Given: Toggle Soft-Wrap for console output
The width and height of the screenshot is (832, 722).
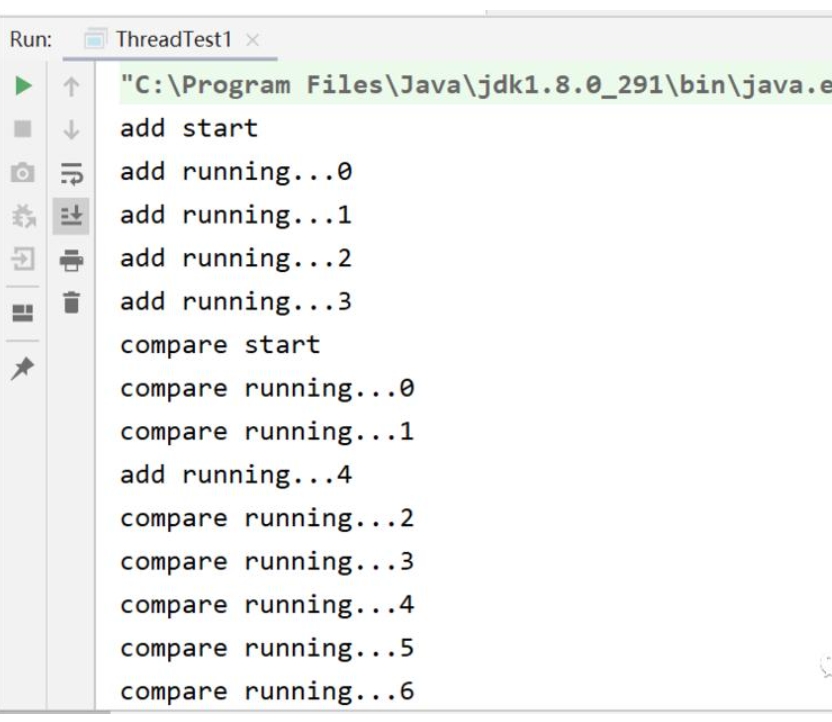Looking at the screenshot, I should [71, 173].
